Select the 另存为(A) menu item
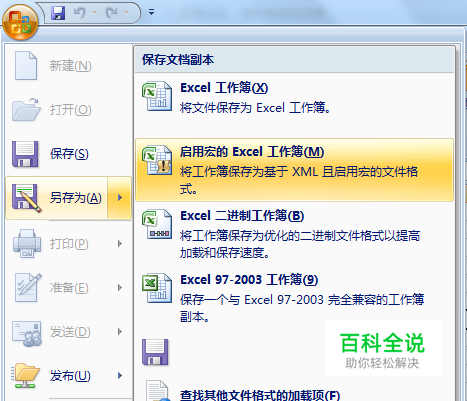Viewport: 467px width, 401px height. pyautogui.click(x=57, y=198)
